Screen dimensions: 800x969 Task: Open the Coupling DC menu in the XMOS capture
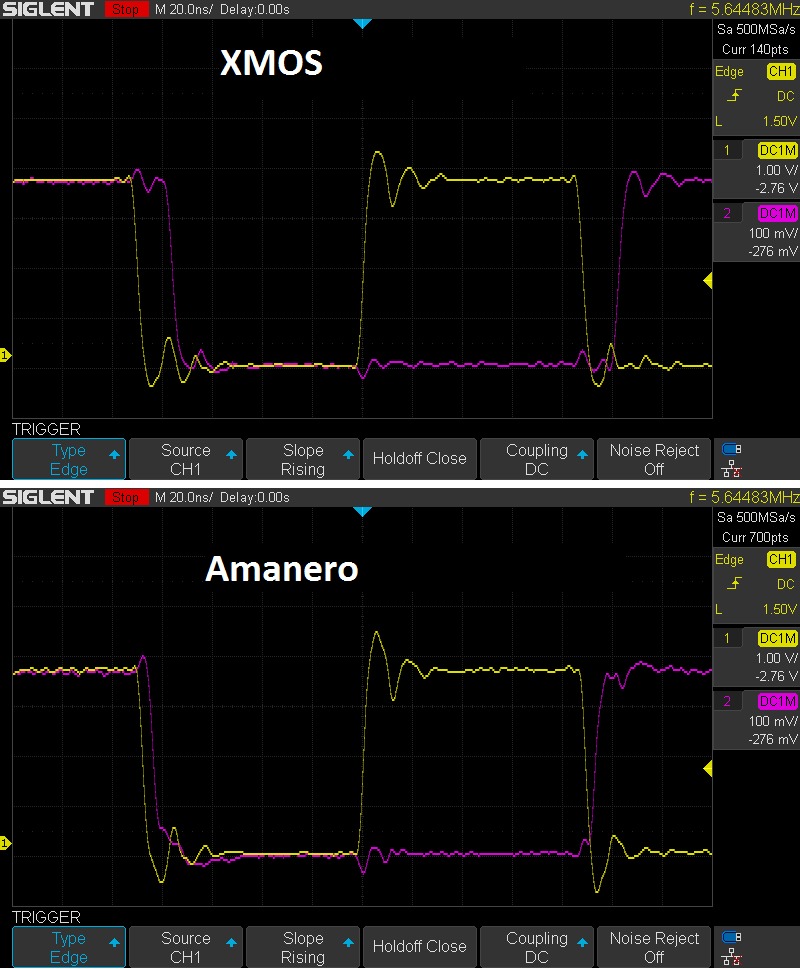pos(537,459)
